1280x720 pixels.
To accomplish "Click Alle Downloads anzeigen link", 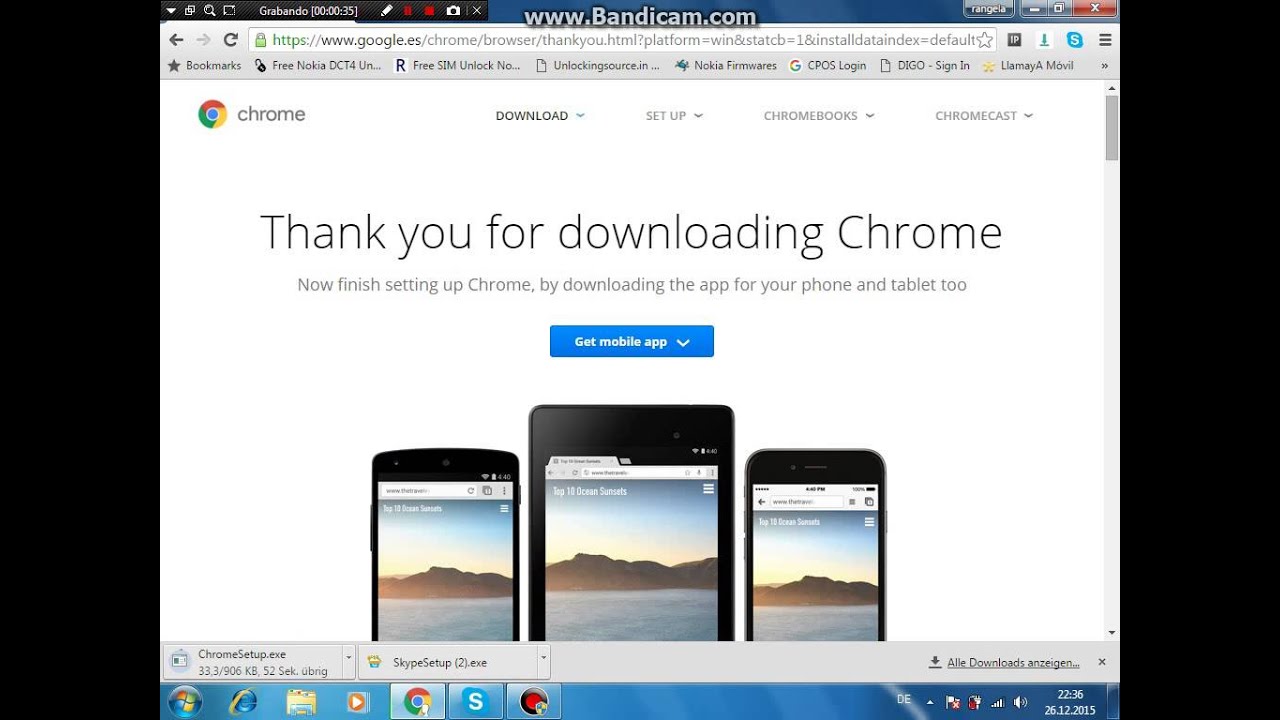I will click(1004, 662).
